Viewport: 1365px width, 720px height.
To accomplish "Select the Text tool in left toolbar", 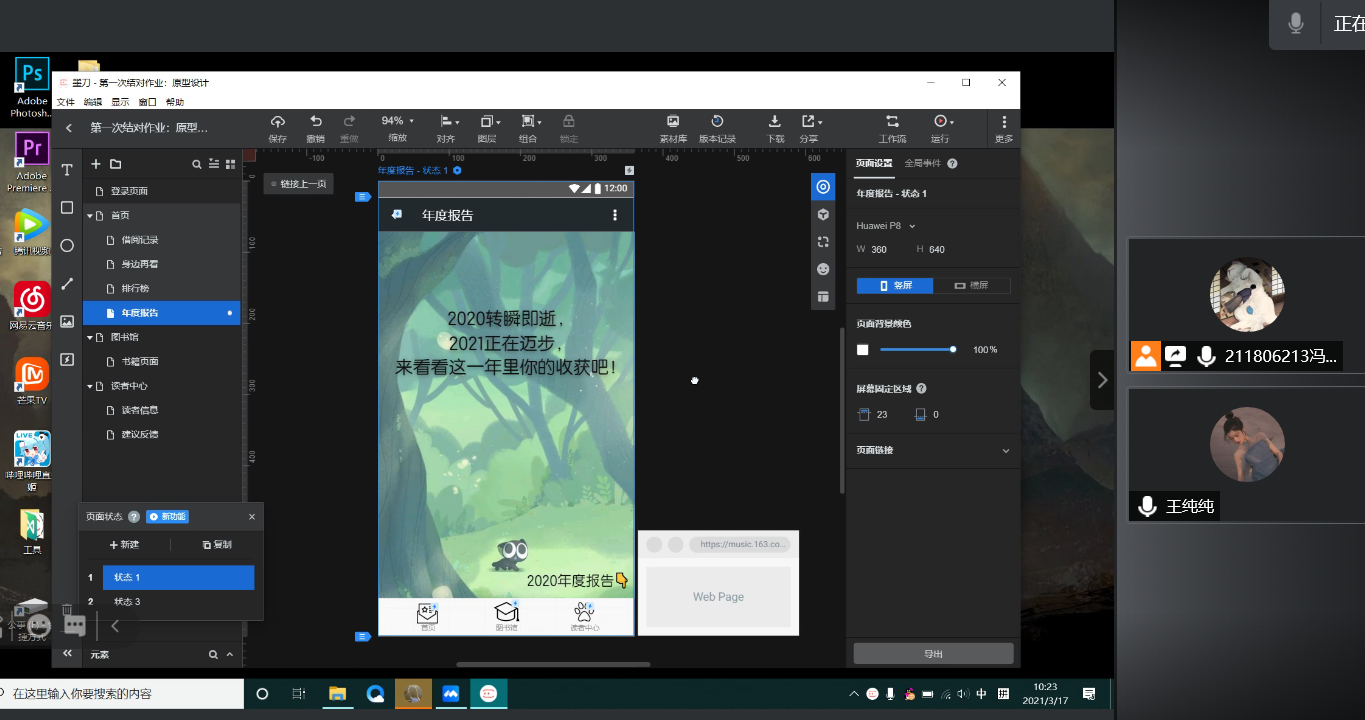I will tap(67, 170).
